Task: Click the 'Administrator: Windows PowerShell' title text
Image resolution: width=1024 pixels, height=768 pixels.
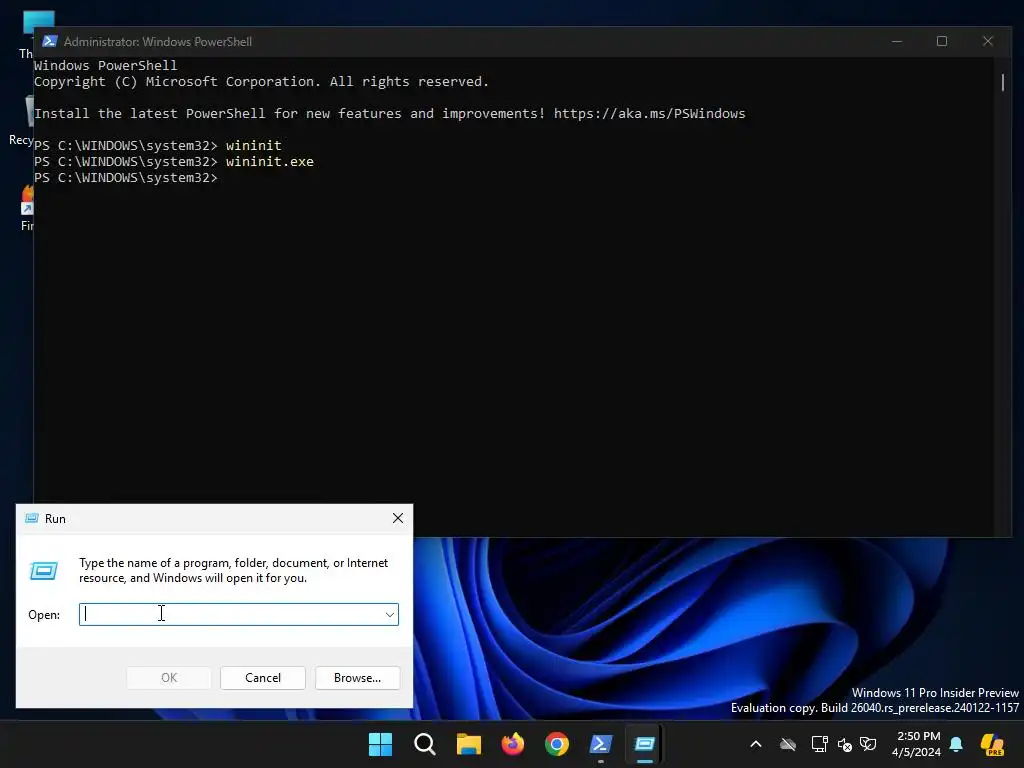Action: [157, 41]
